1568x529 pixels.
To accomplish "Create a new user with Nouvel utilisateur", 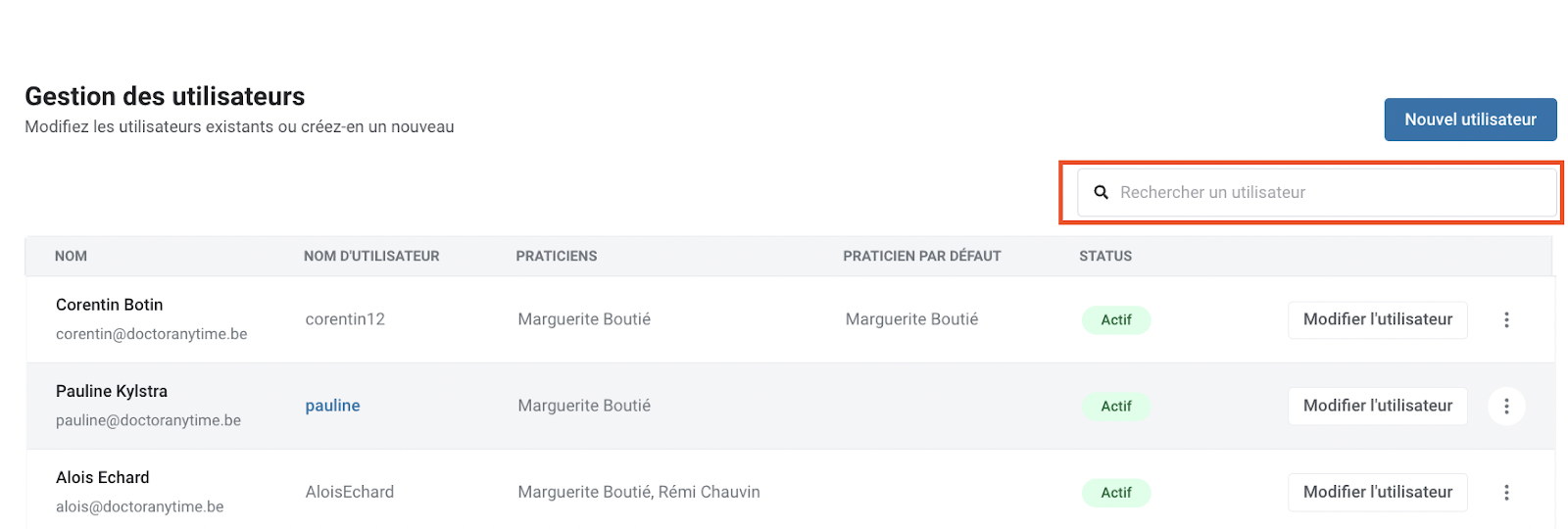I will tap(1470, 120).
